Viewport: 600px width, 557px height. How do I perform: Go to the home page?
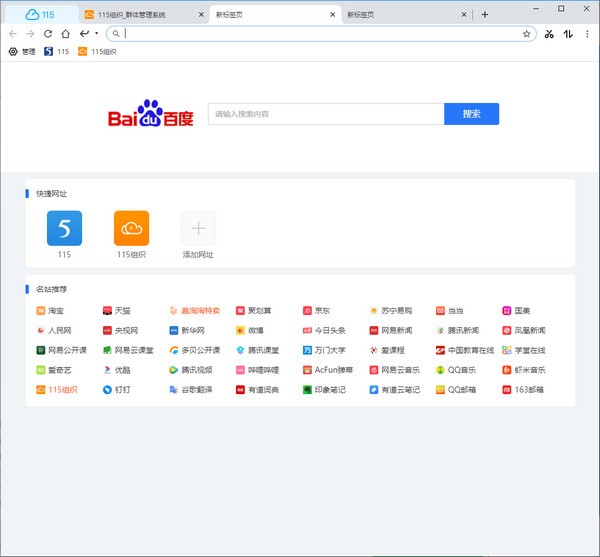pyautogui.click(x=65, y=34)
